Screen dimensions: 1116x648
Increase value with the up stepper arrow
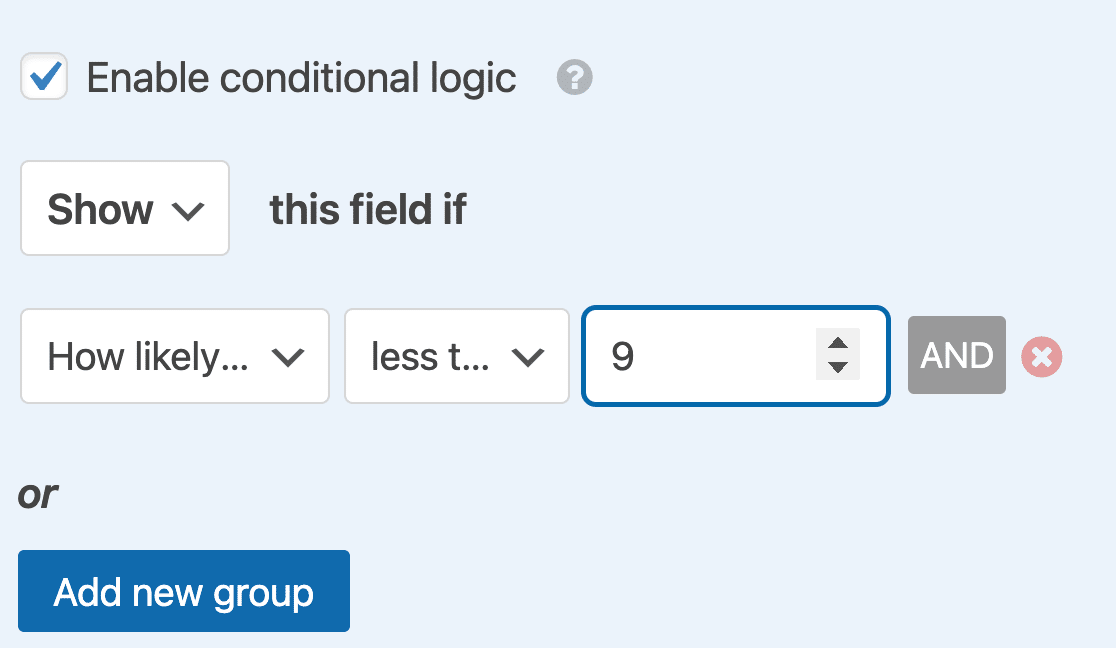click(838, 344)
